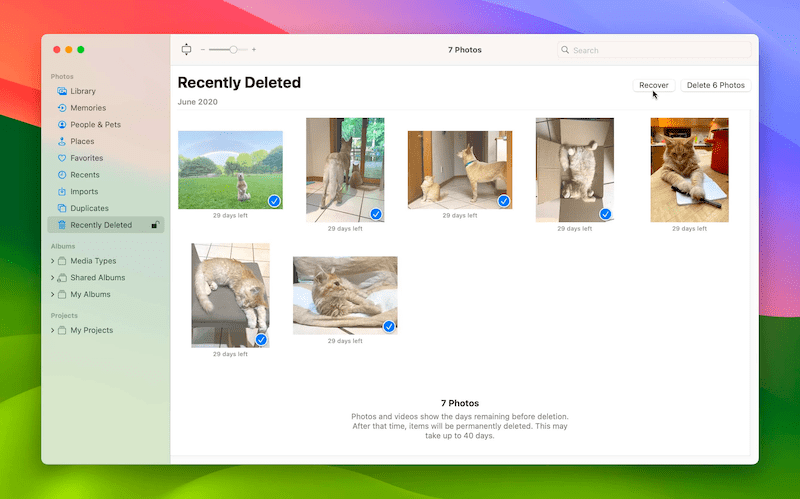Click the aspect ratio toggle icon in toolbar
Image resolution: width=800 pixels, height=499 pixels.
click(186, 49)
